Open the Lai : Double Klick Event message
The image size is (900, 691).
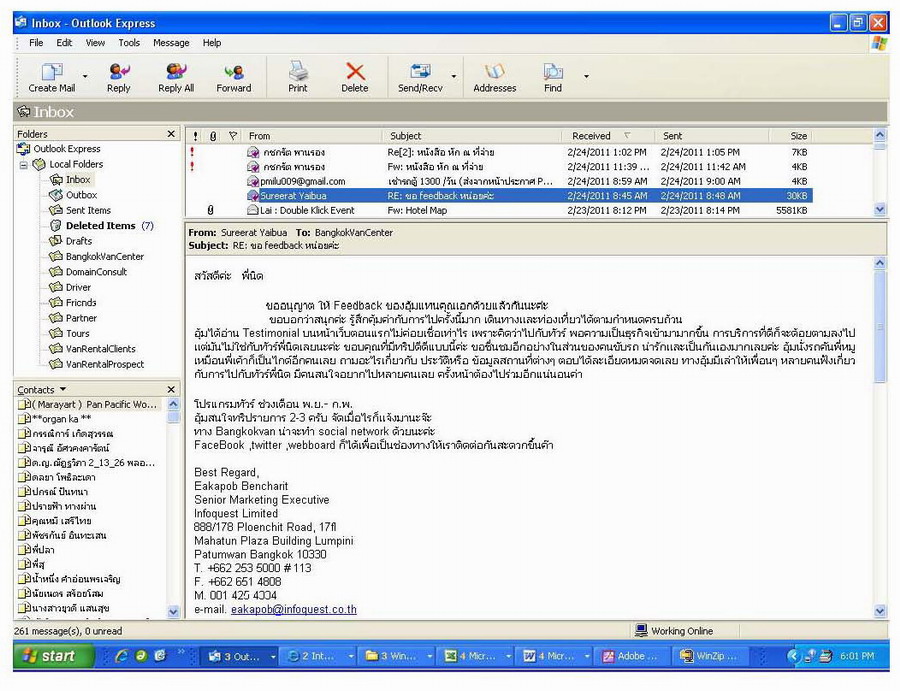point(498,211)
